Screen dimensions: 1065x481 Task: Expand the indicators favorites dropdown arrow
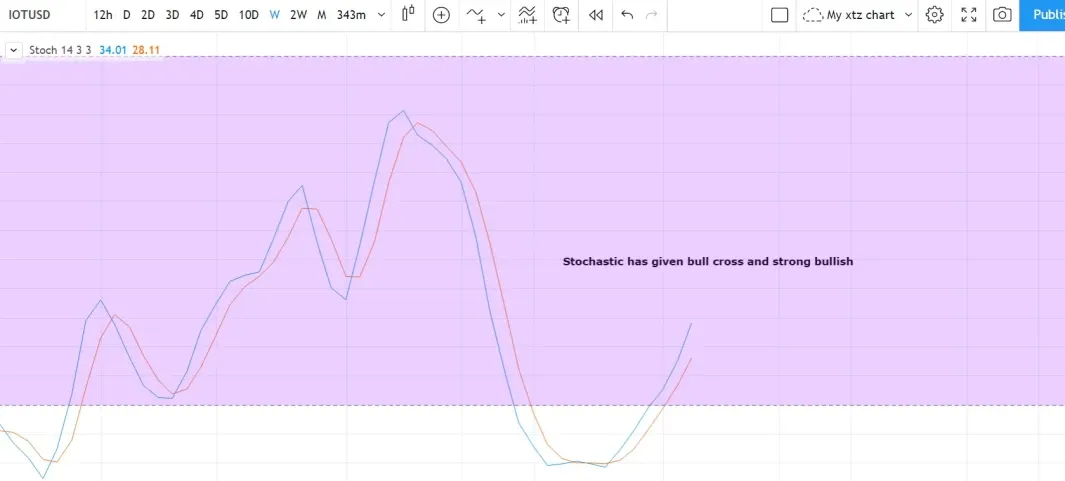point(501,15)
